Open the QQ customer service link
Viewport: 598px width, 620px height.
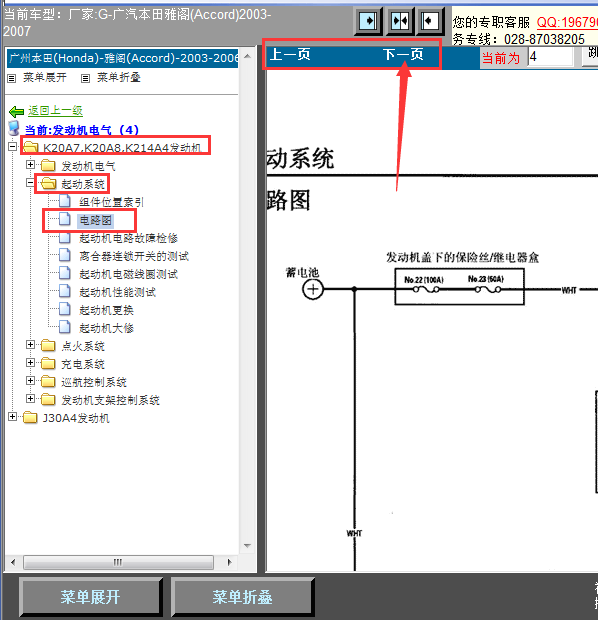point(567,22)
